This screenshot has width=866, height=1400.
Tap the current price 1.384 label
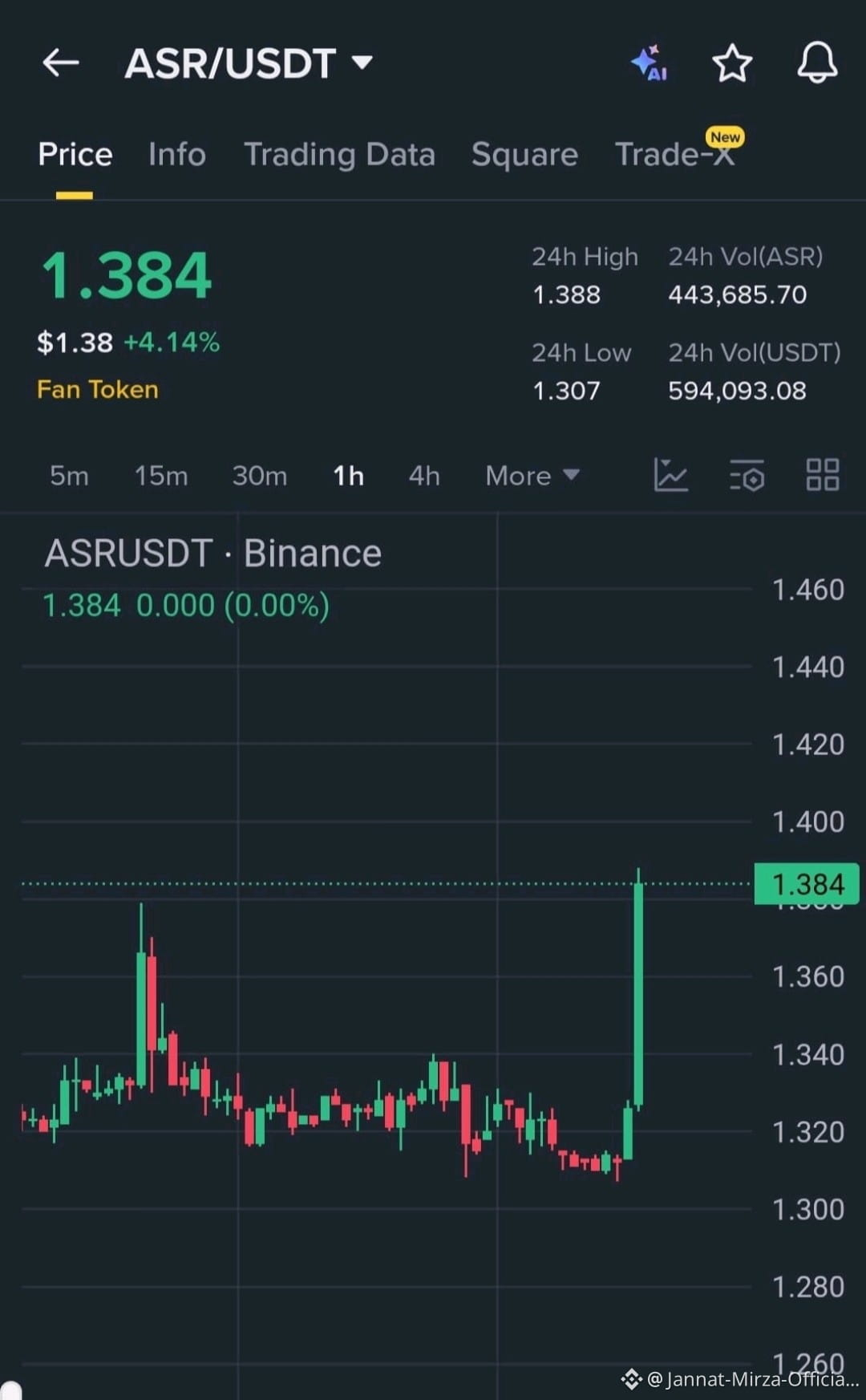(x=127, y=276)
